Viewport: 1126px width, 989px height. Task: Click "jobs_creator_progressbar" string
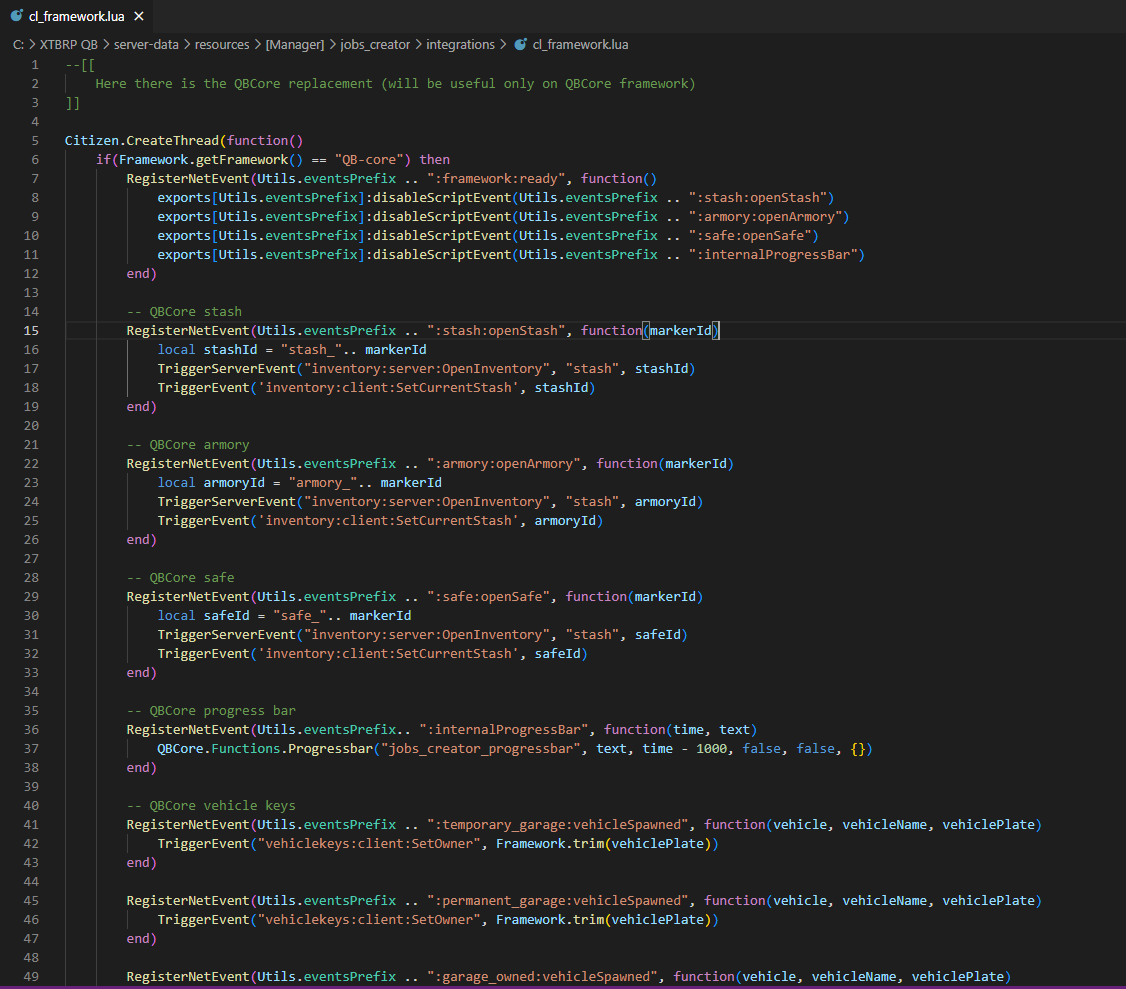point(480,749)
